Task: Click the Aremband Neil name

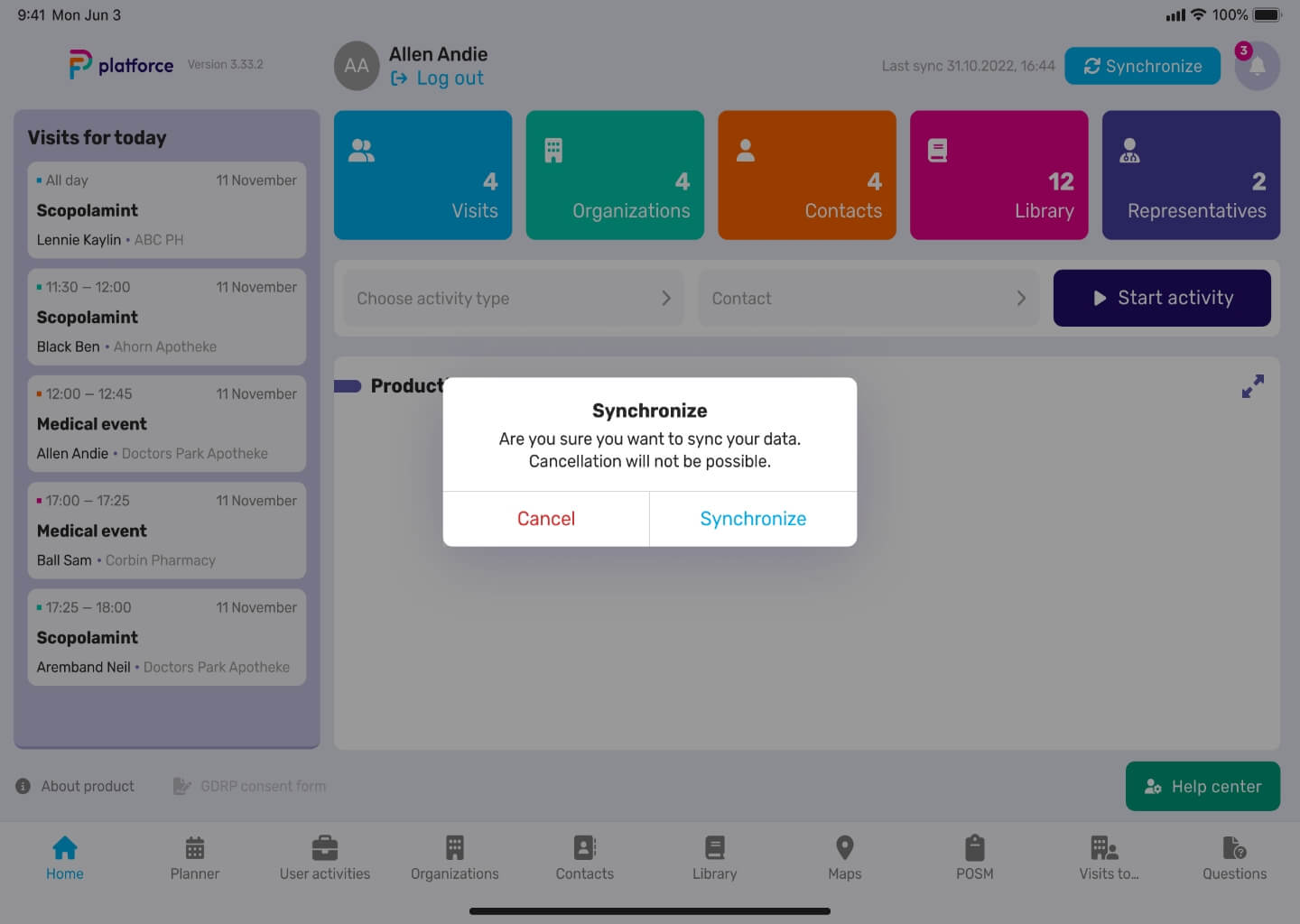Action: click(x=84, y=667)
